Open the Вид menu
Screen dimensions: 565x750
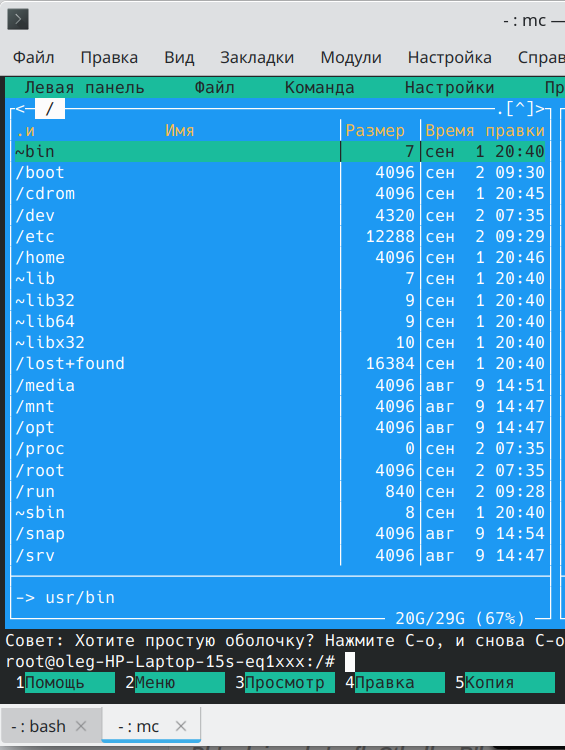(179, 57)
